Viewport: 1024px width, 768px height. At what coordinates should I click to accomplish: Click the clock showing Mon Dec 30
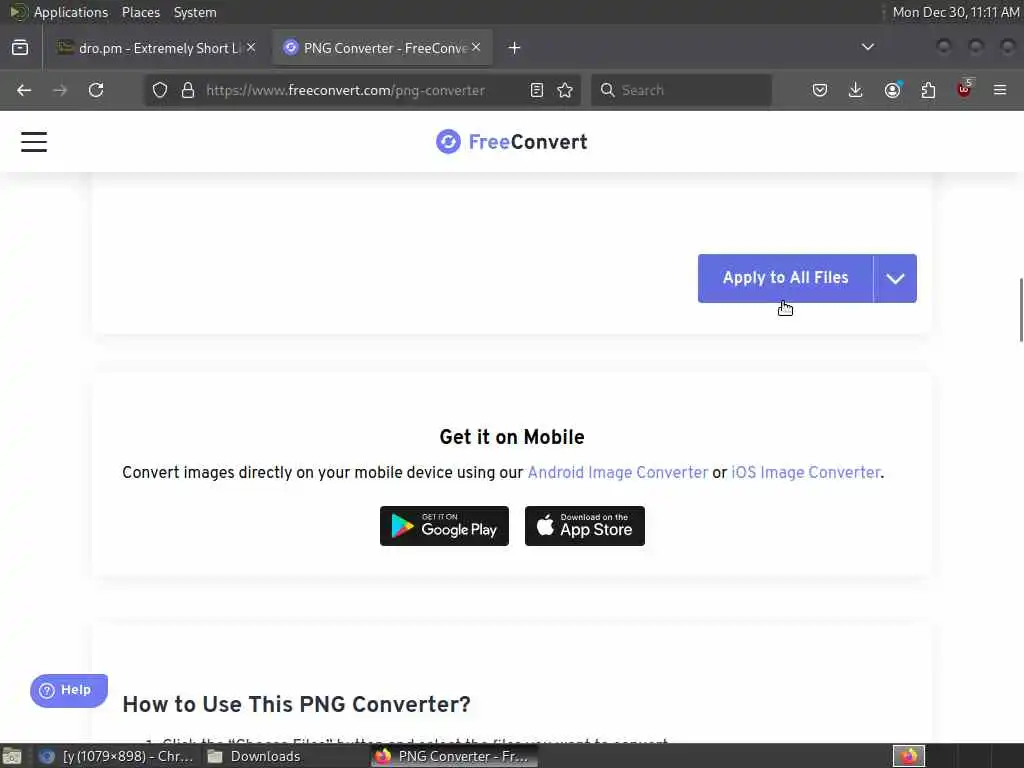point(955,12)
